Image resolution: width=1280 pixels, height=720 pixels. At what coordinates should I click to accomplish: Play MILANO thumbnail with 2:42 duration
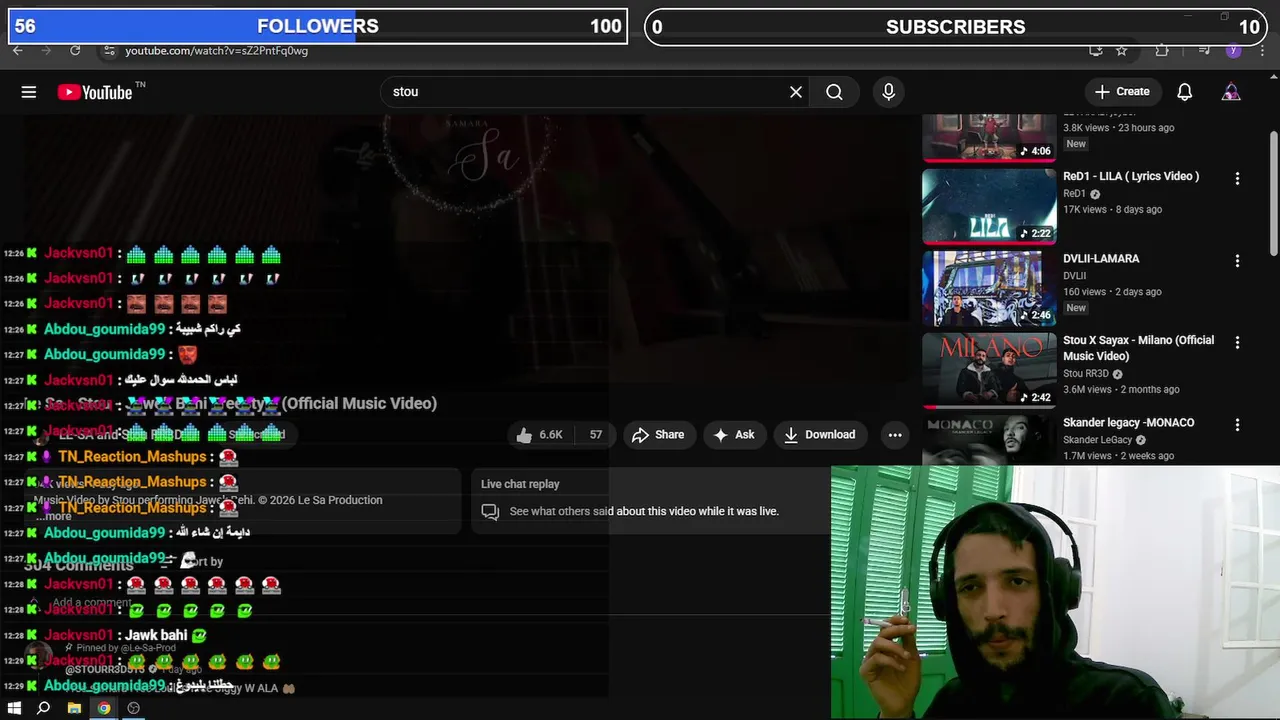[x=989, y=370]
